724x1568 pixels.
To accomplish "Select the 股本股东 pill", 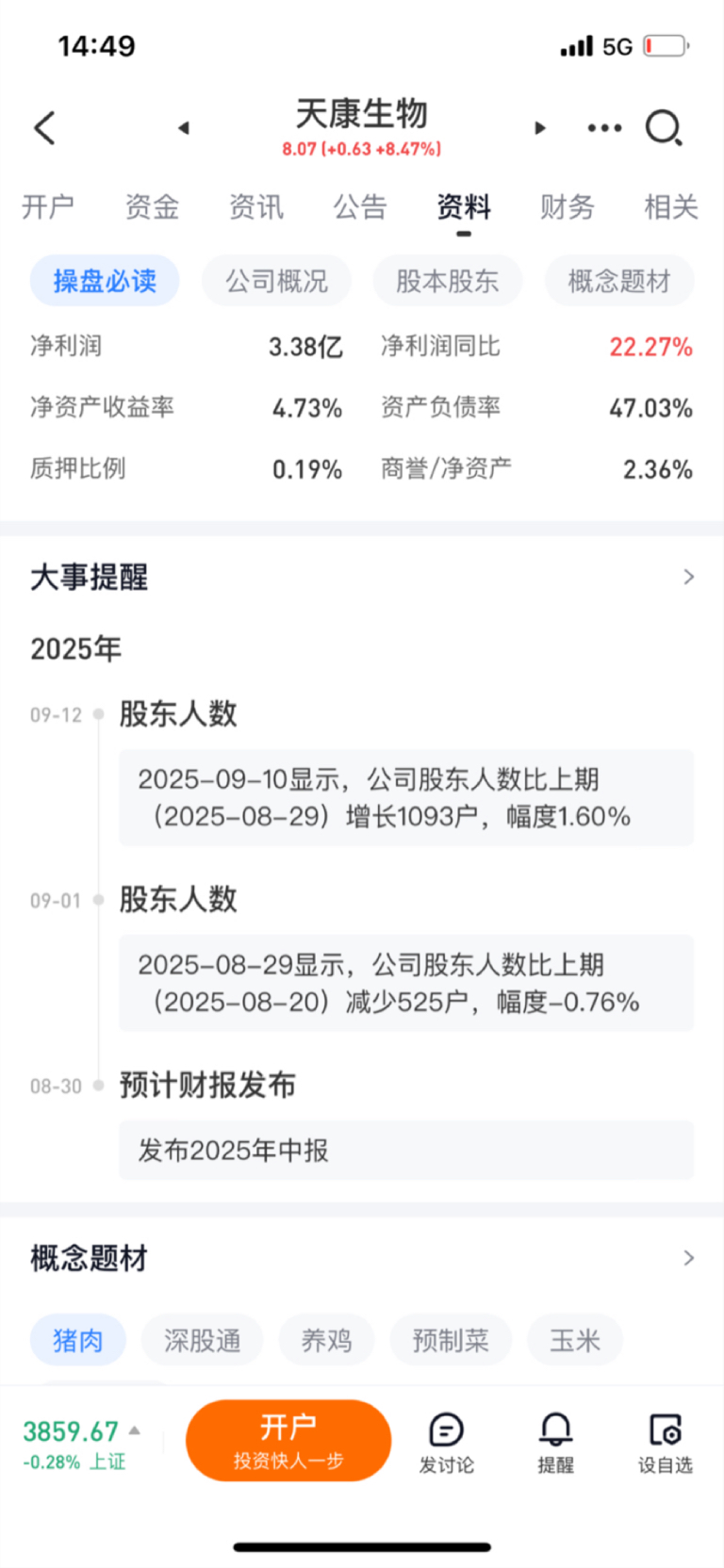I will tap(447, 281).
